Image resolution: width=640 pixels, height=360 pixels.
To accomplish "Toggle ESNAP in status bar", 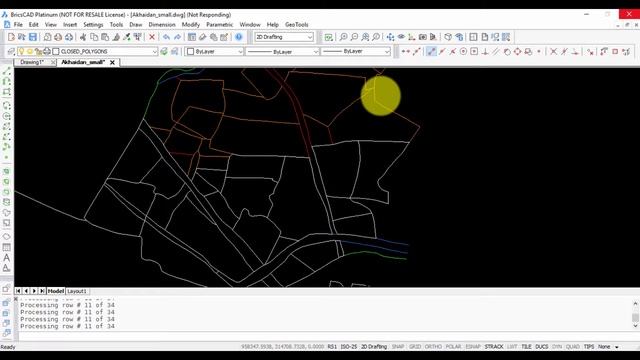I will [473, 347].
